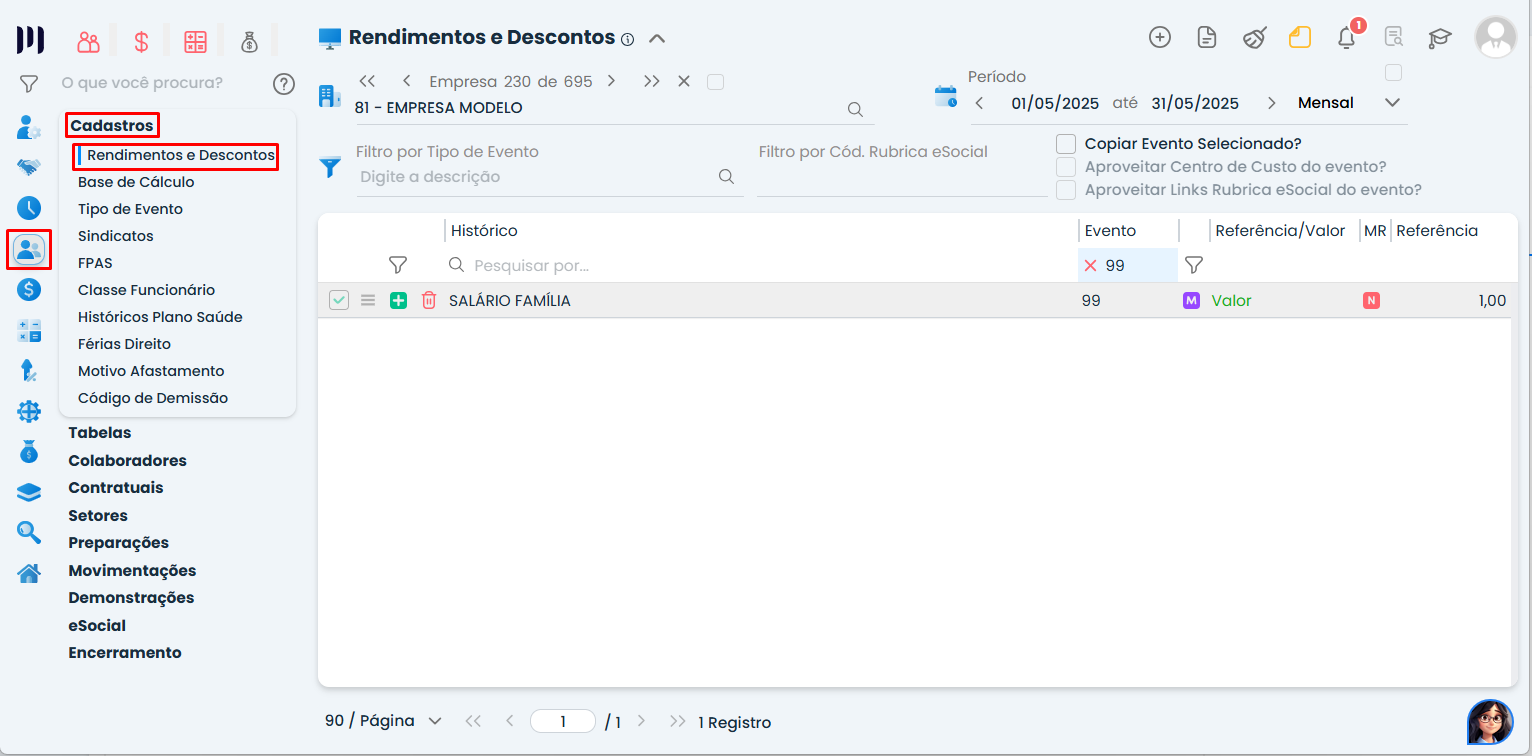The width and height of the screenshot is (1532, 756).
Task: Click the circled plus icon in header
Action: coord(1160,38)
